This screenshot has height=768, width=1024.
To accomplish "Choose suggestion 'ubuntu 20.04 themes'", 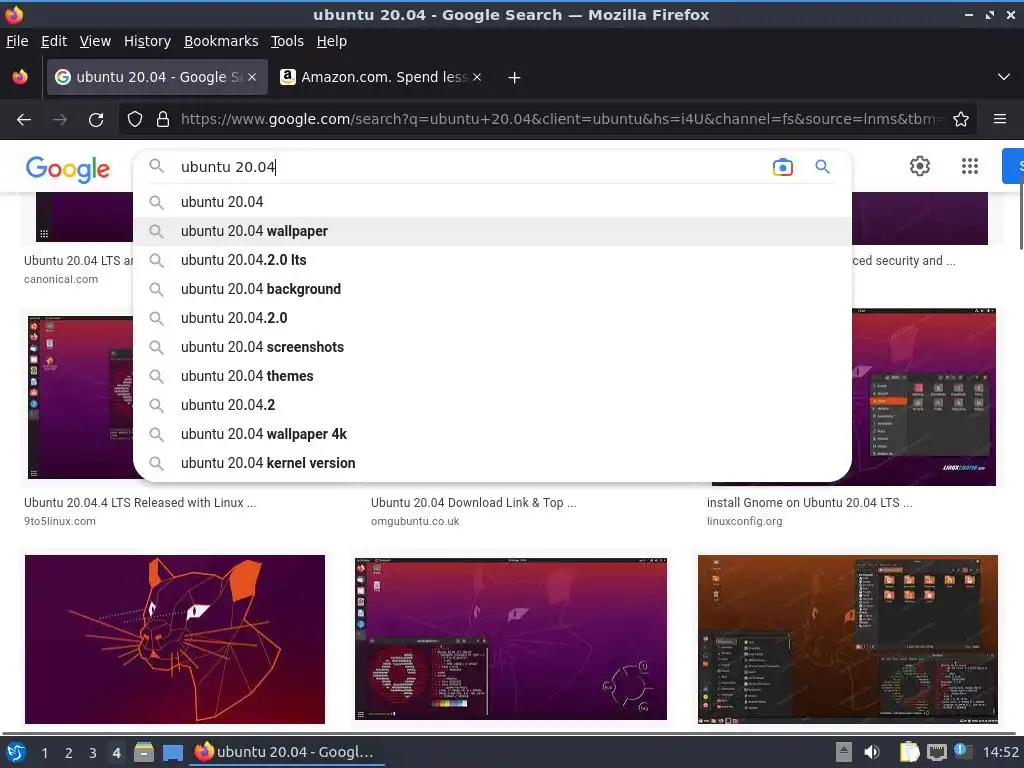I will tap(492, 376).
